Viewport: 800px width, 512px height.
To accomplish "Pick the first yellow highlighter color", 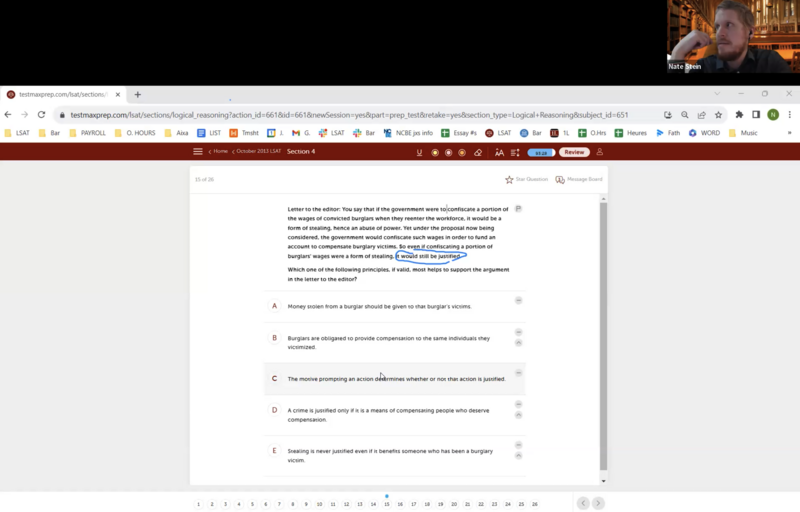I will click(435, 152).
